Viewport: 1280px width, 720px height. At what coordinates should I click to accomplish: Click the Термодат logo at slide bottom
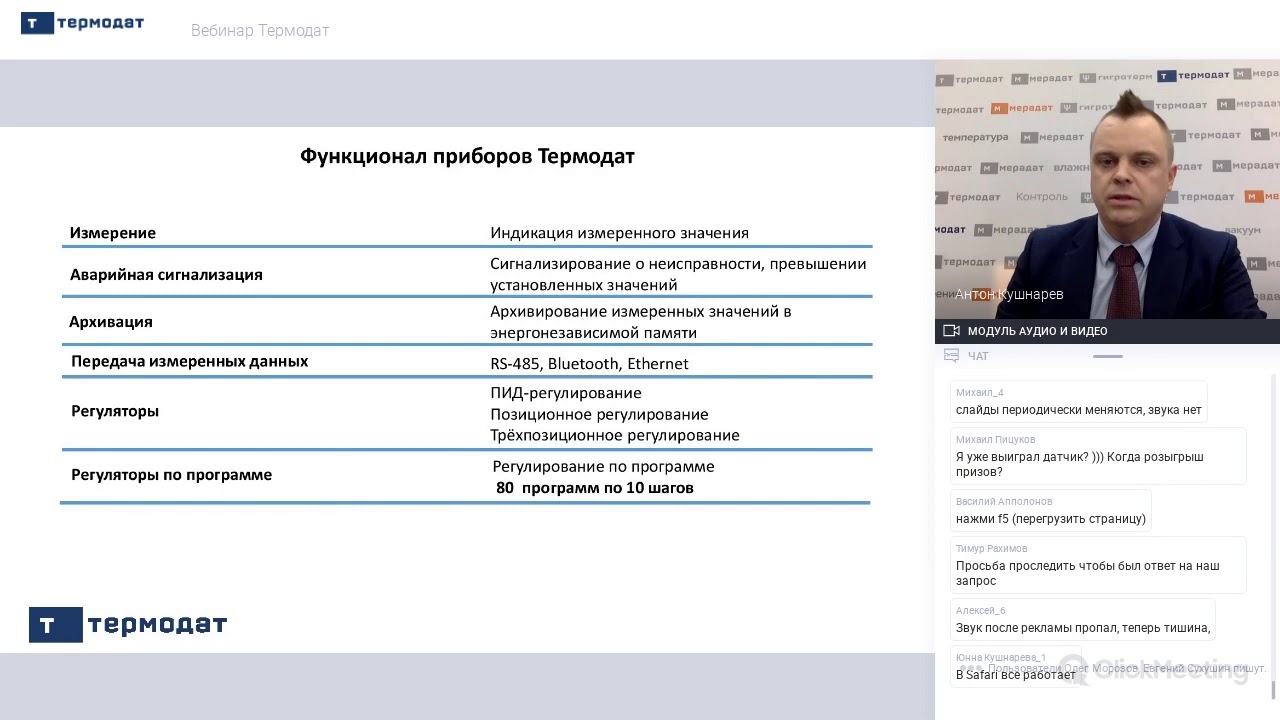(128, 625)
